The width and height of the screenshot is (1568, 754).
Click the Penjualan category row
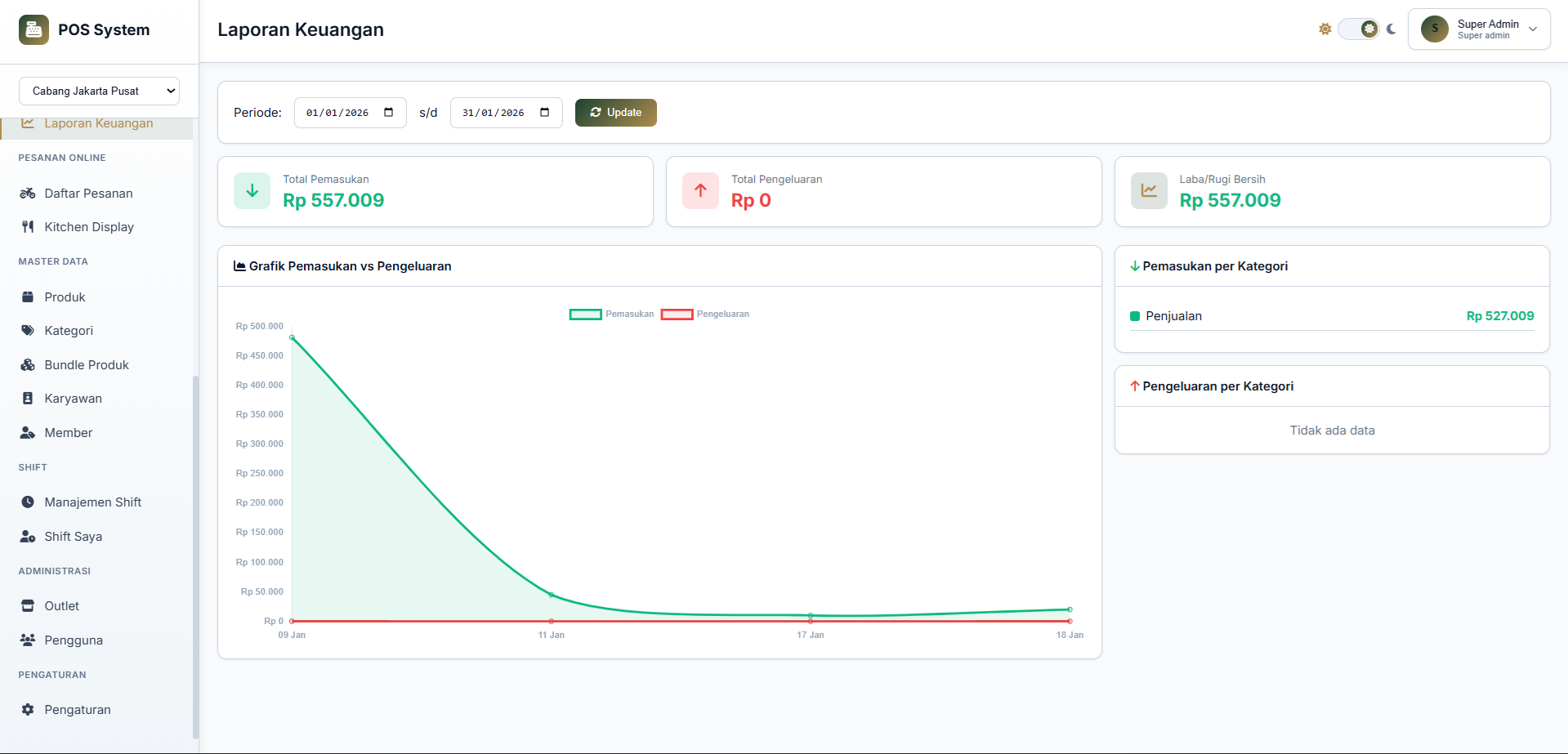(1332, 316)
